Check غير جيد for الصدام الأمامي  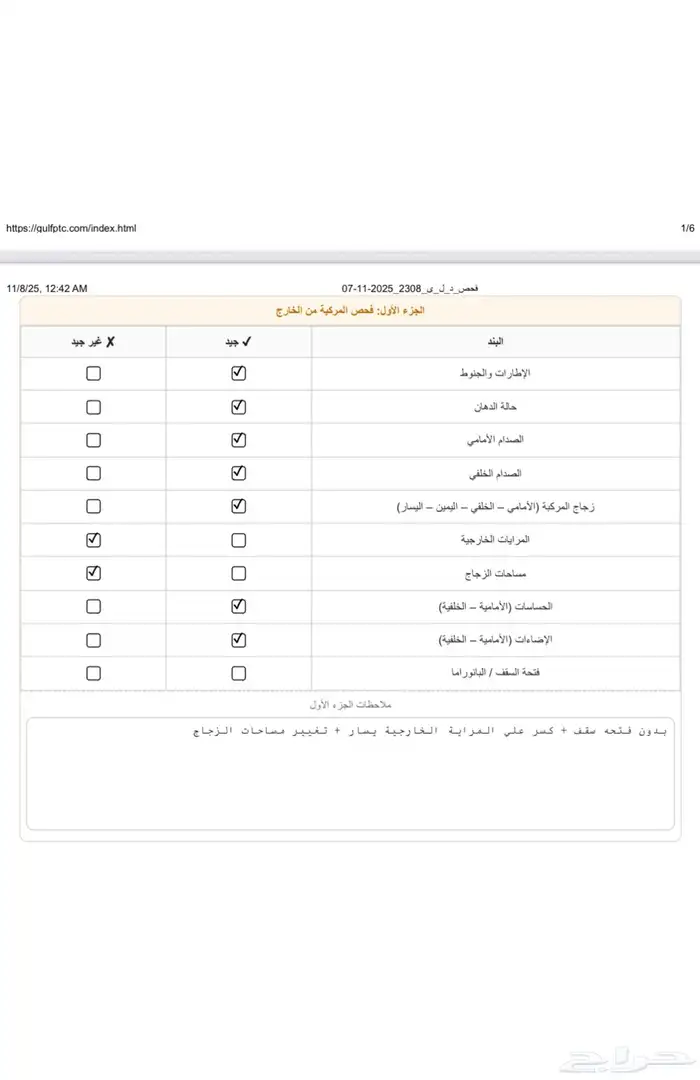pyautogui.click(x=93, y=440)
